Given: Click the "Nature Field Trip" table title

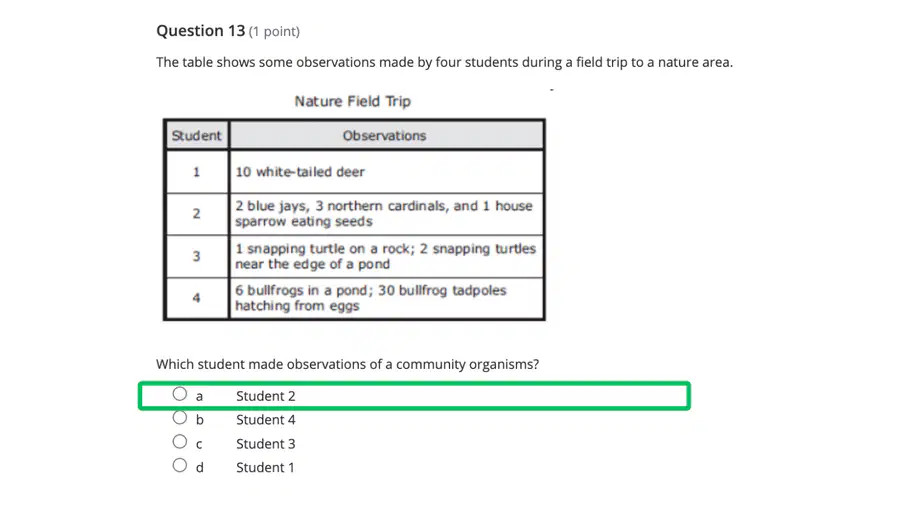Looking at the screenshot, I should pyautogui.click(x=352, y=101).
